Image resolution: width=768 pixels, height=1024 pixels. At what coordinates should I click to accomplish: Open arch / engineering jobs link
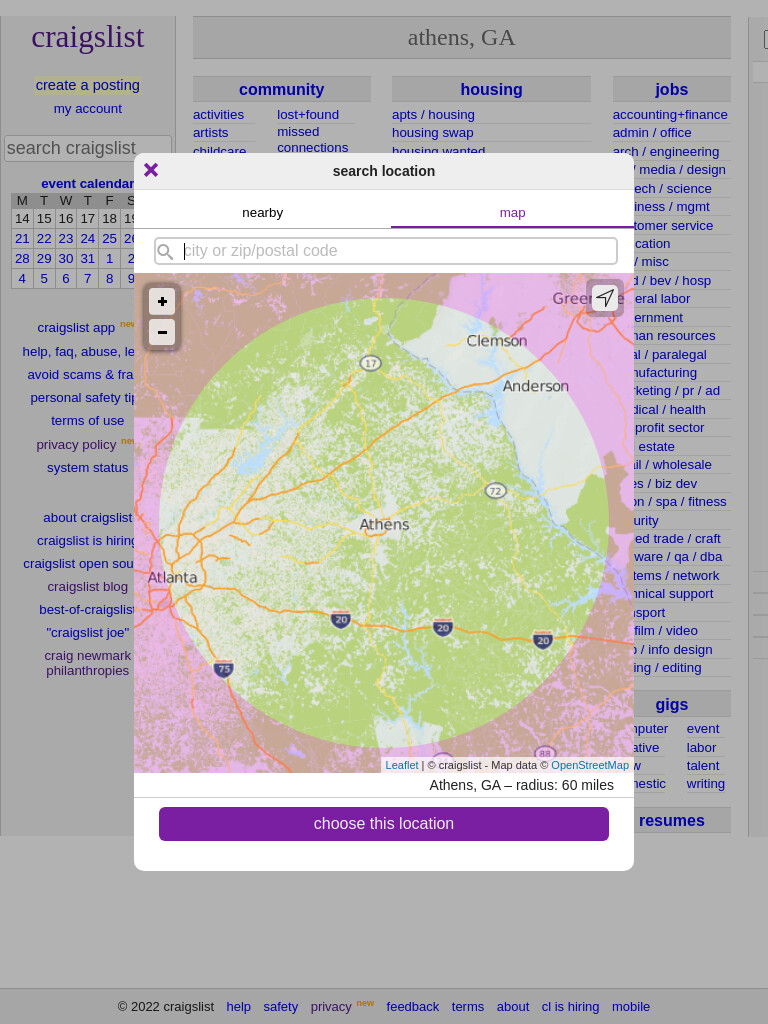(x=665, y=152)
